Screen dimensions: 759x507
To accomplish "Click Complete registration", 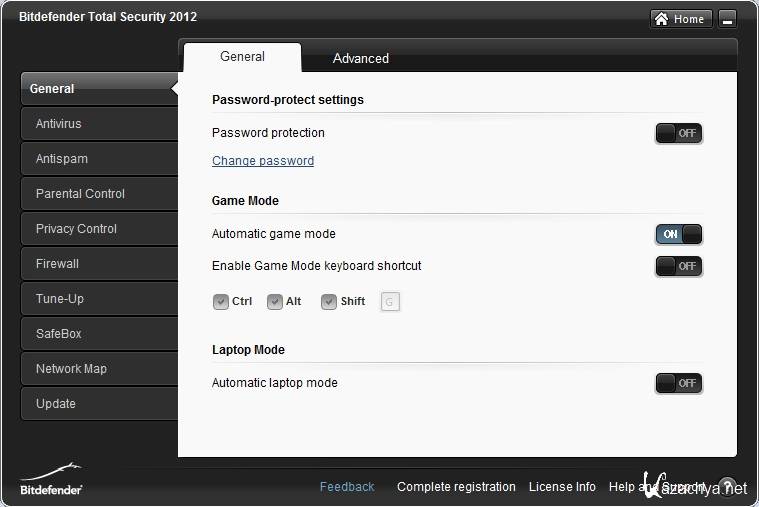I will [456, 487].
